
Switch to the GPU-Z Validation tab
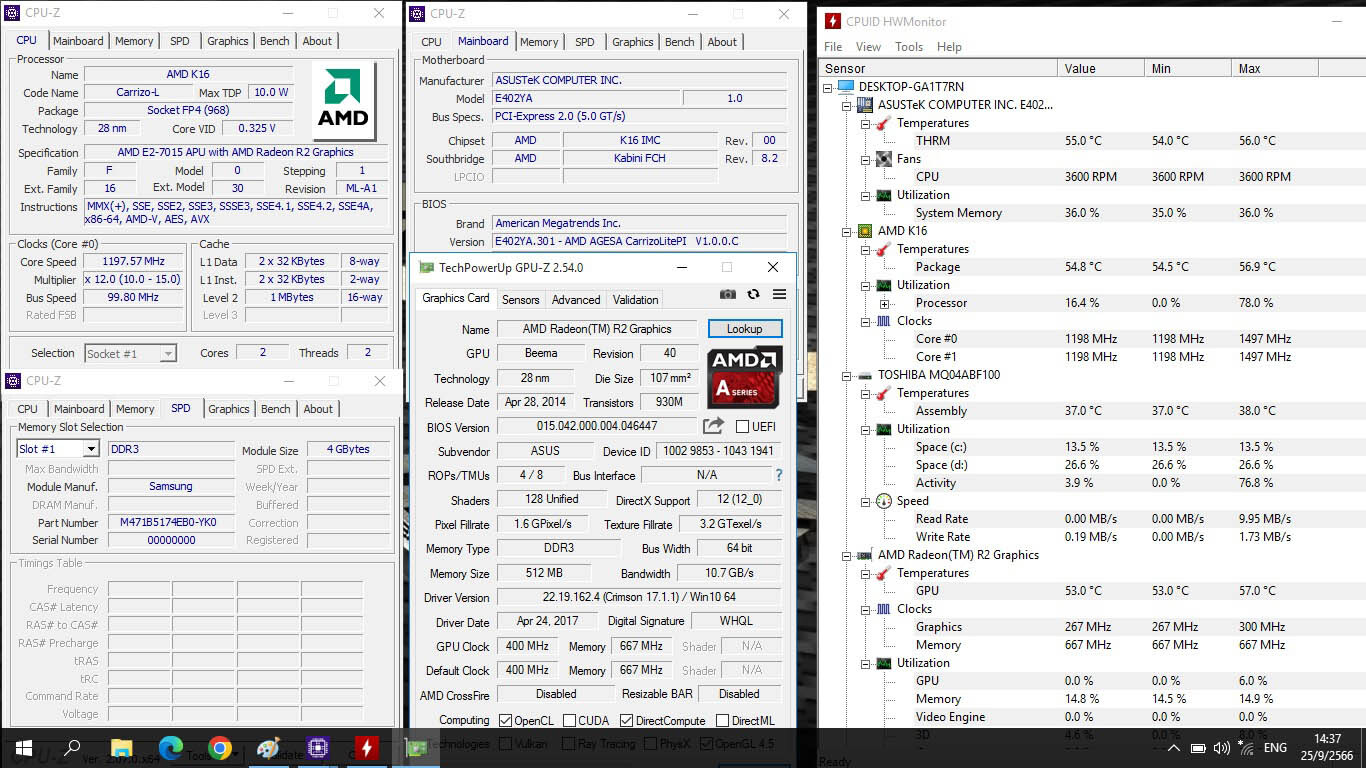click(635, 299)
